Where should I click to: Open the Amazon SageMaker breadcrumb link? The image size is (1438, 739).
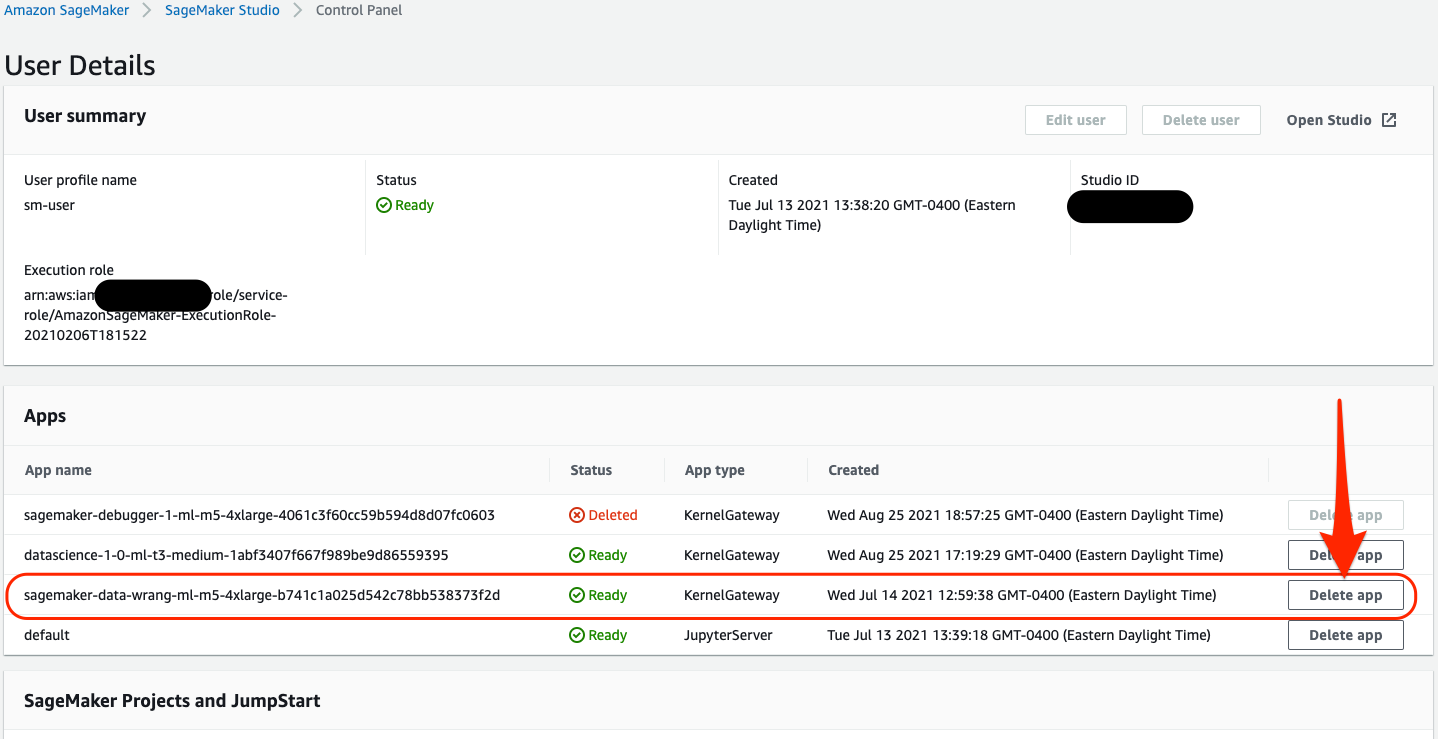click(67, 10)
